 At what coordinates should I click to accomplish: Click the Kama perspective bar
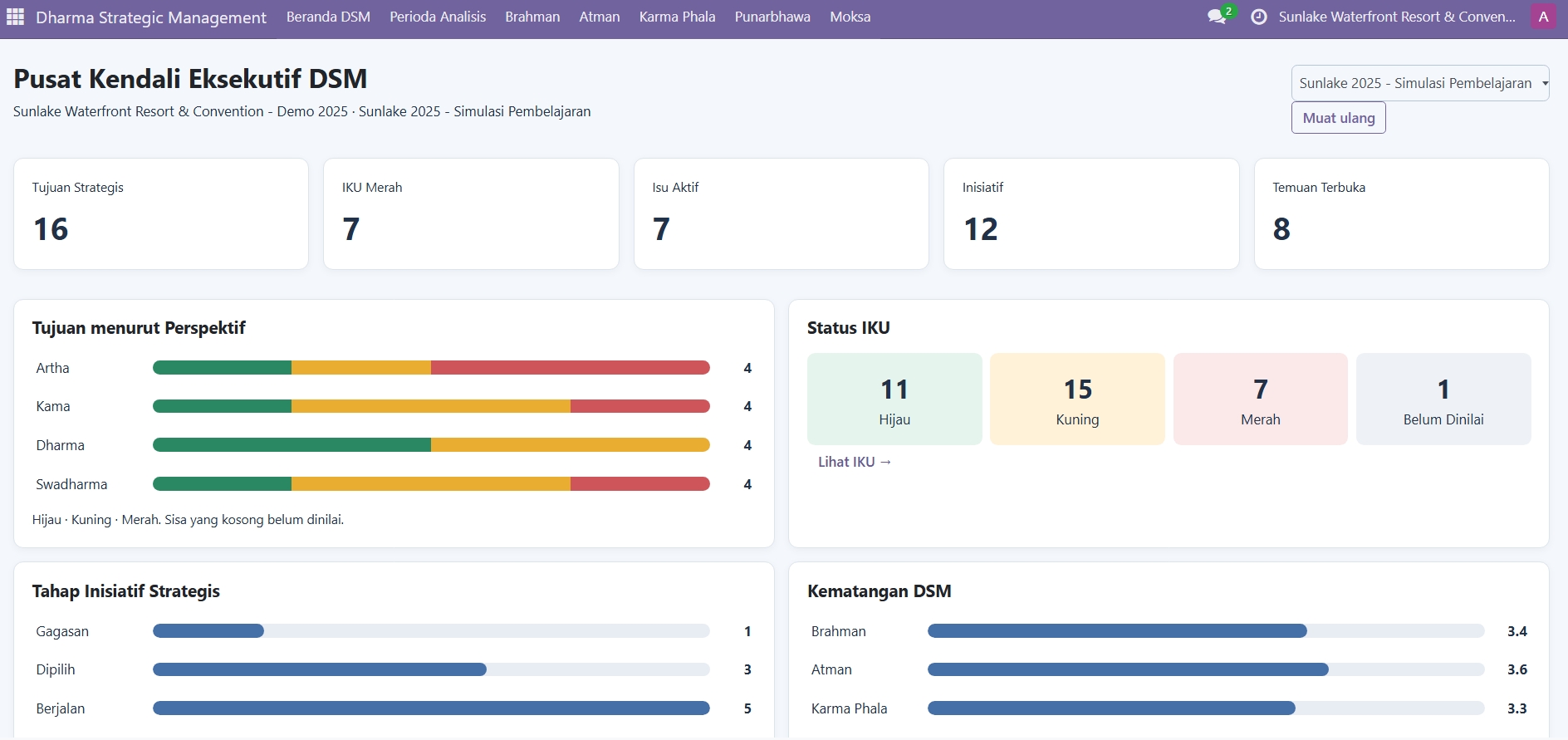coord(431,406)
